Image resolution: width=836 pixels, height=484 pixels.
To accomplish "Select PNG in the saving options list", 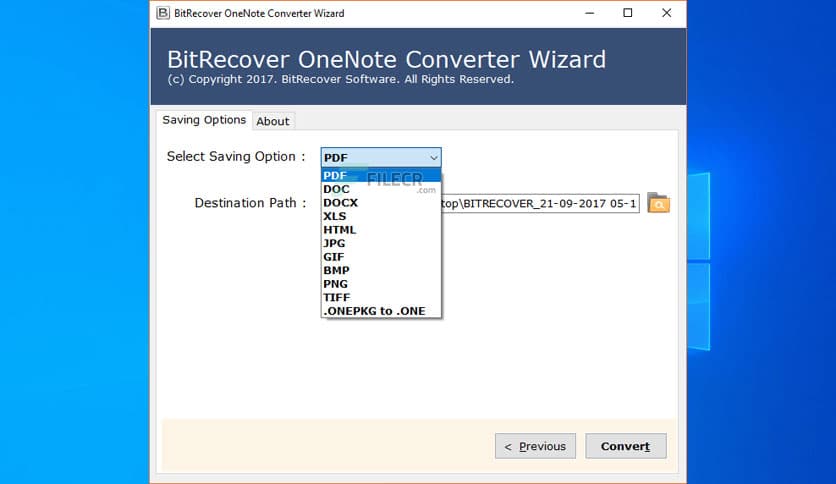I will pos(381,284).
